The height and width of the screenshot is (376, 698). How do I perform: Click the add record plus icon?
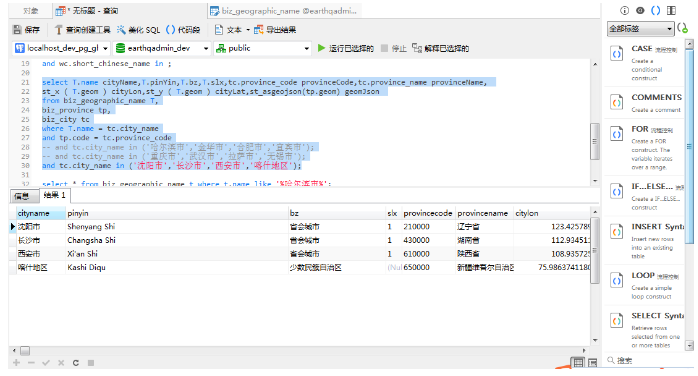point(16,363)
